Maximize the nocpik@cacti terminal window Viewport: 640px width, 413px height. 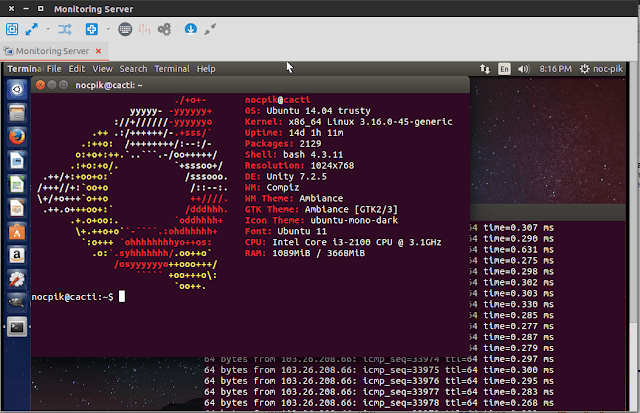[64, 85]
